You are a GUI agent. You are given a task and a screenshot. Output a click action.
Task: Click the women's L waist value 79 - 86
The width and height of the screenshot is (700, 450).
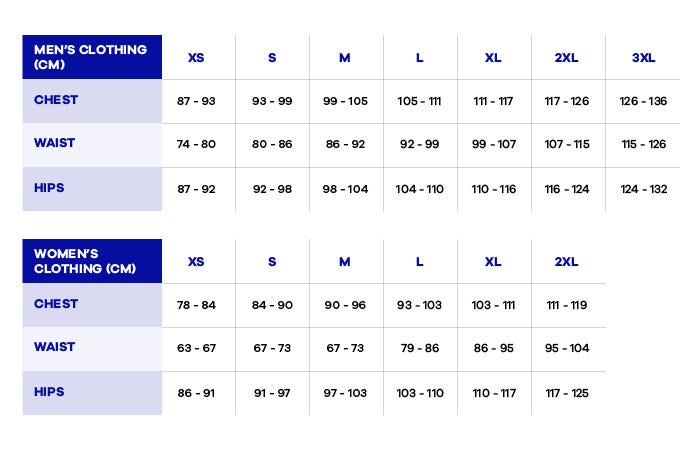pos(420,349)
